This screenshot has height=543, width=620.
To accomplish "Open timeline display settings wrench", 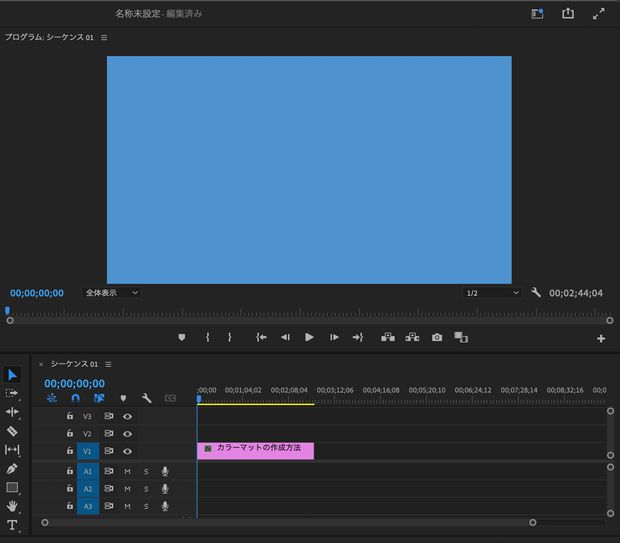I will pyautogui.click(x=146, y=398).
